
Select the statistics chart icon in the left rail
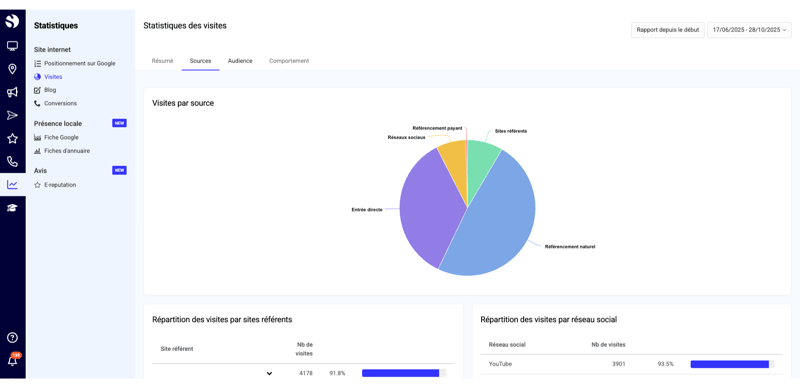point(12,185)
